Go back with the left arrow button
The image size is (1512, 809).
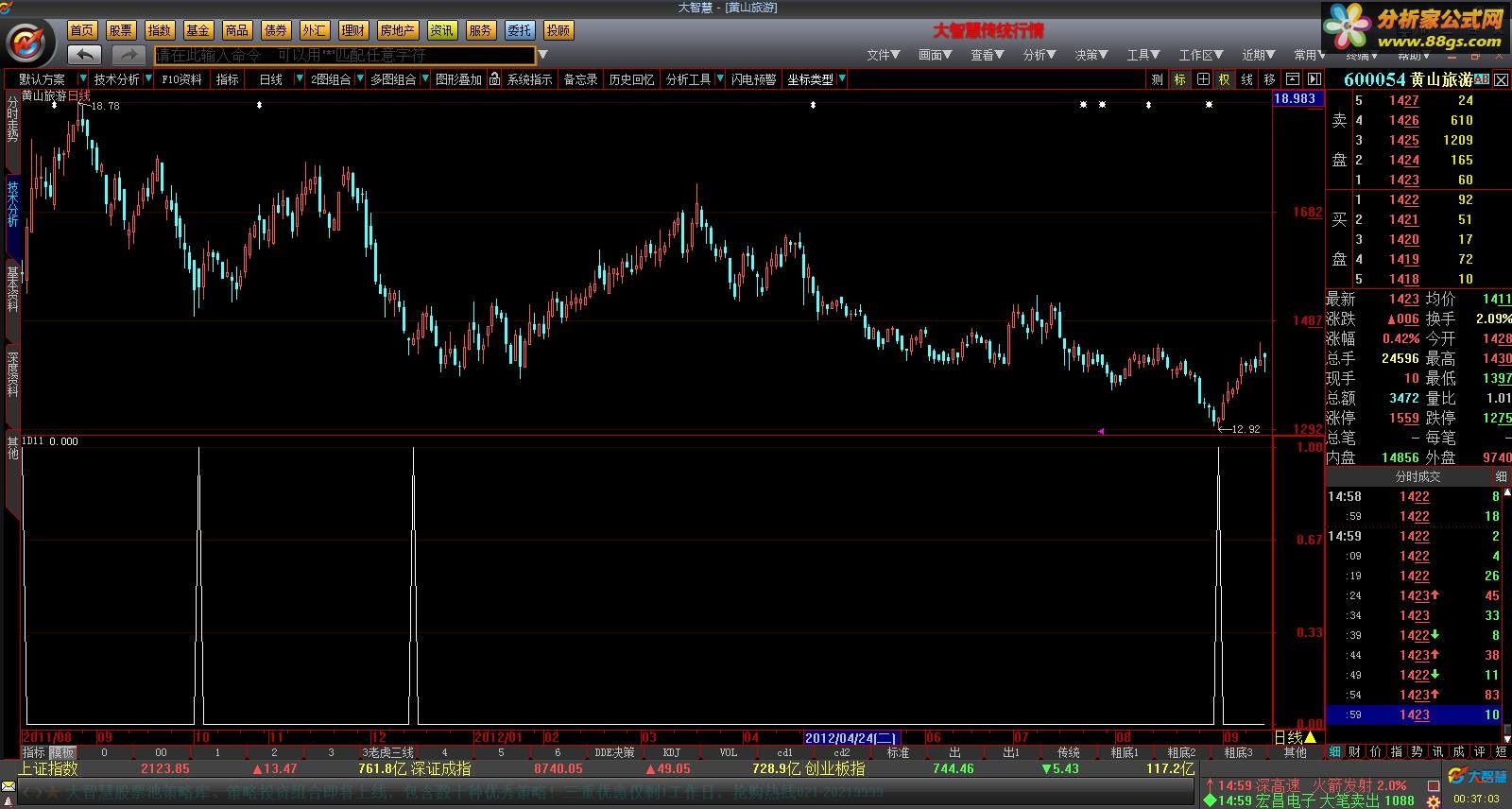click(85, 55)
